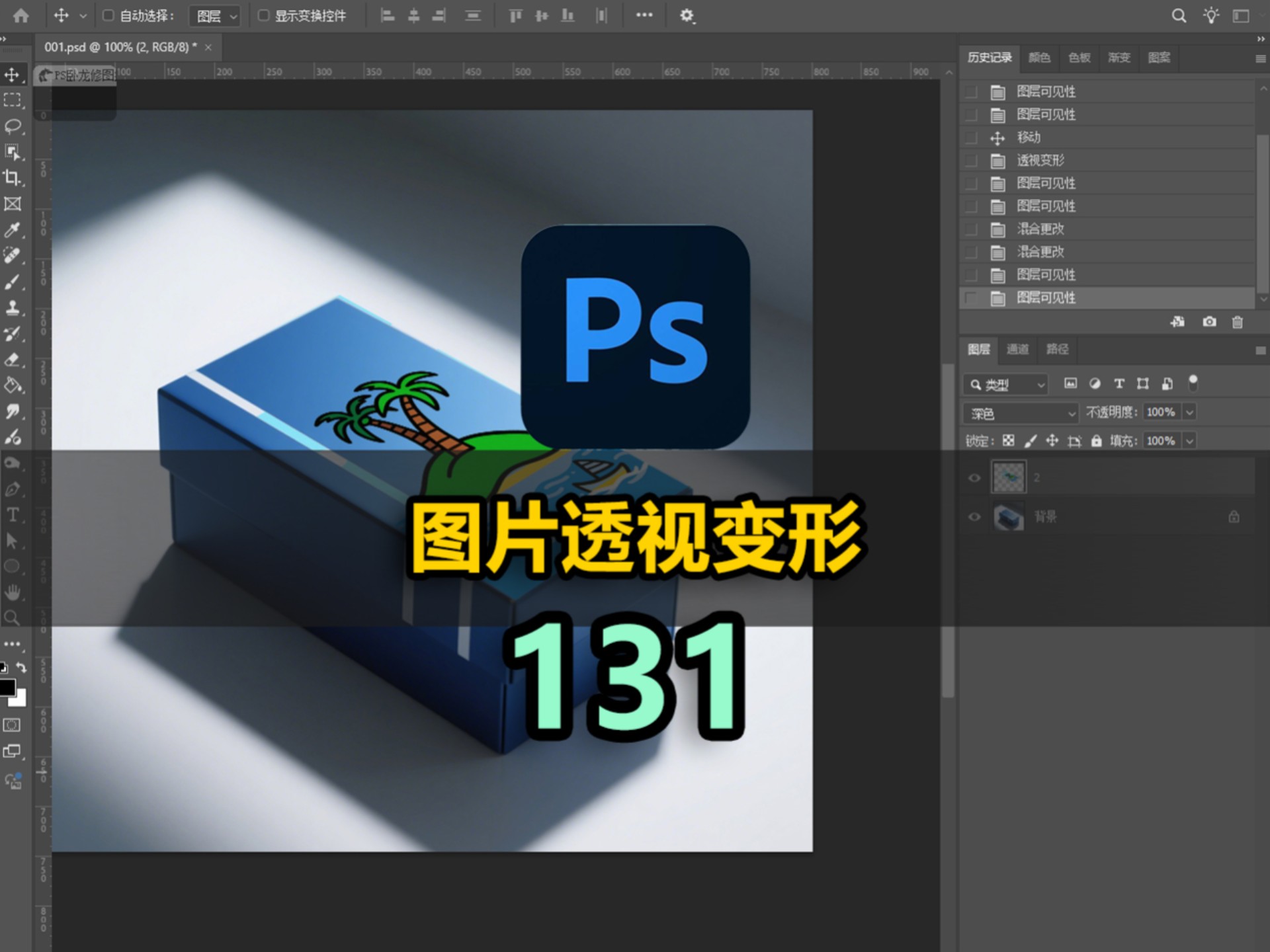Select the Rectangular Marquee tool
Screen dimensions: 1270x952
pyautogui.click(x=13, y=100)
